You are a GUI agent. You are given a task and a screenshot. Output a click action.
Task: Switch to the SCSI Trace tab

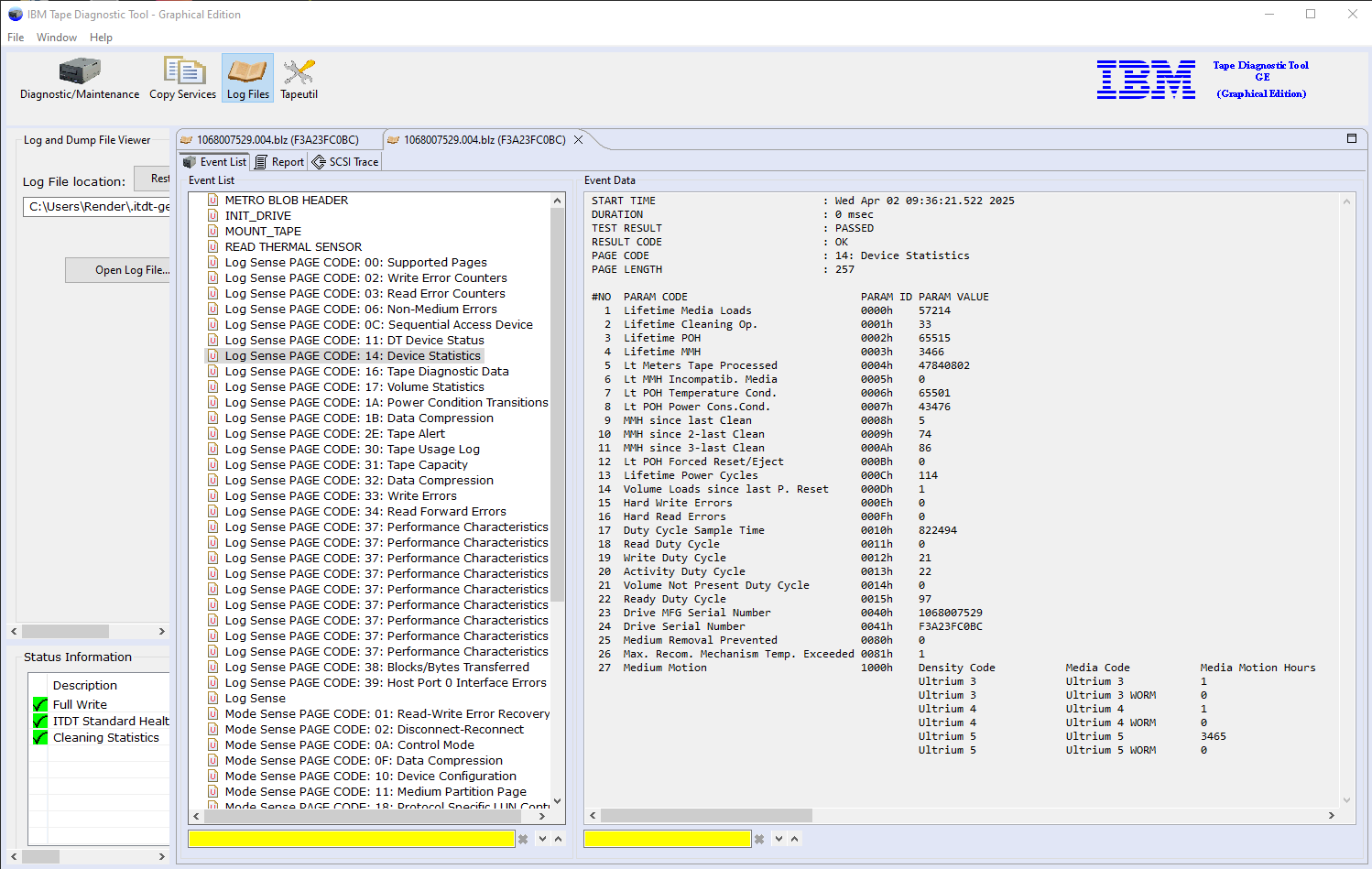click(x=345, y=162)
